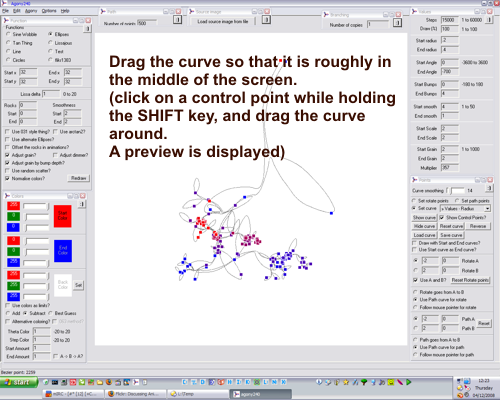The height and width of the screenshot is (400, 500).
Task: Toggle Adjust grain by bump depth
Action: point(7,163)
